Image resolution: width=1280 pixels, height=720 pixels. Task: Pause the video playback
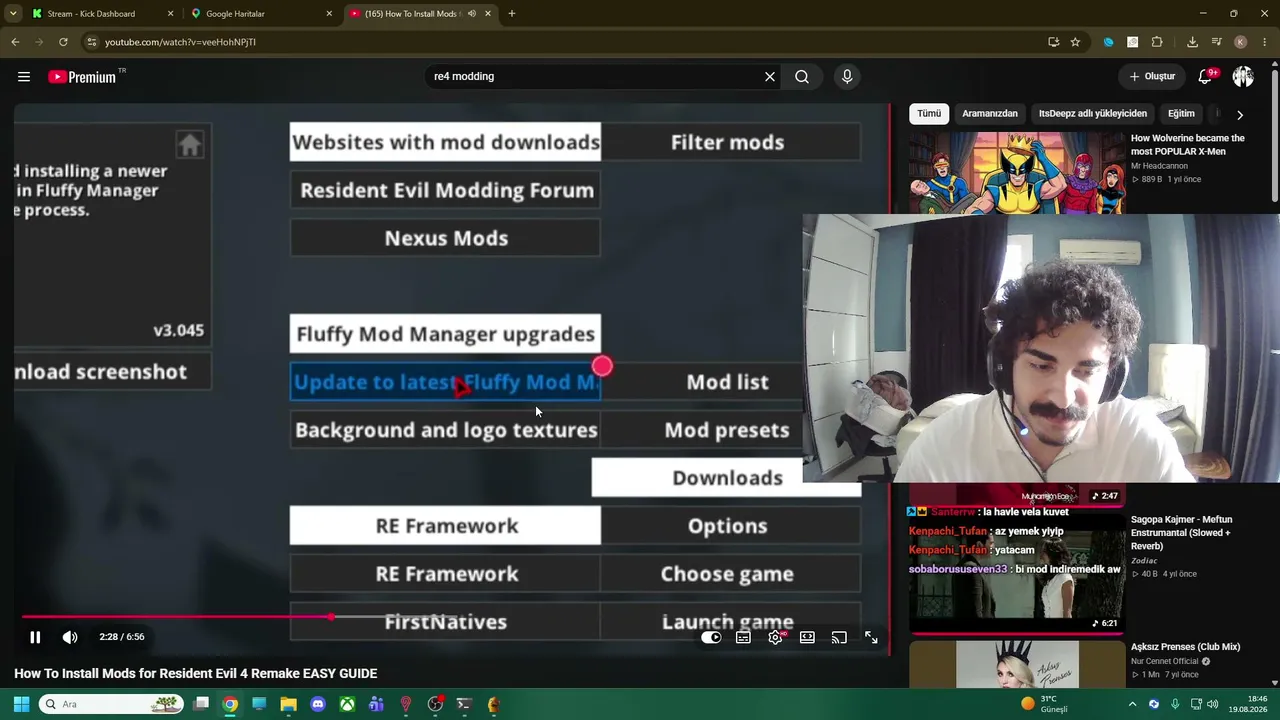pyautogui.click(x=35, y=637)
